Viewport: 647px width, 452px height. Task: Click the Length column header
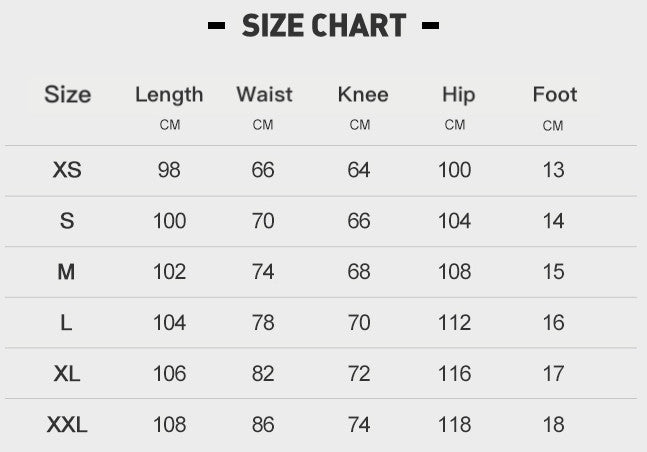pyautogui.click(x=169, y=95)
